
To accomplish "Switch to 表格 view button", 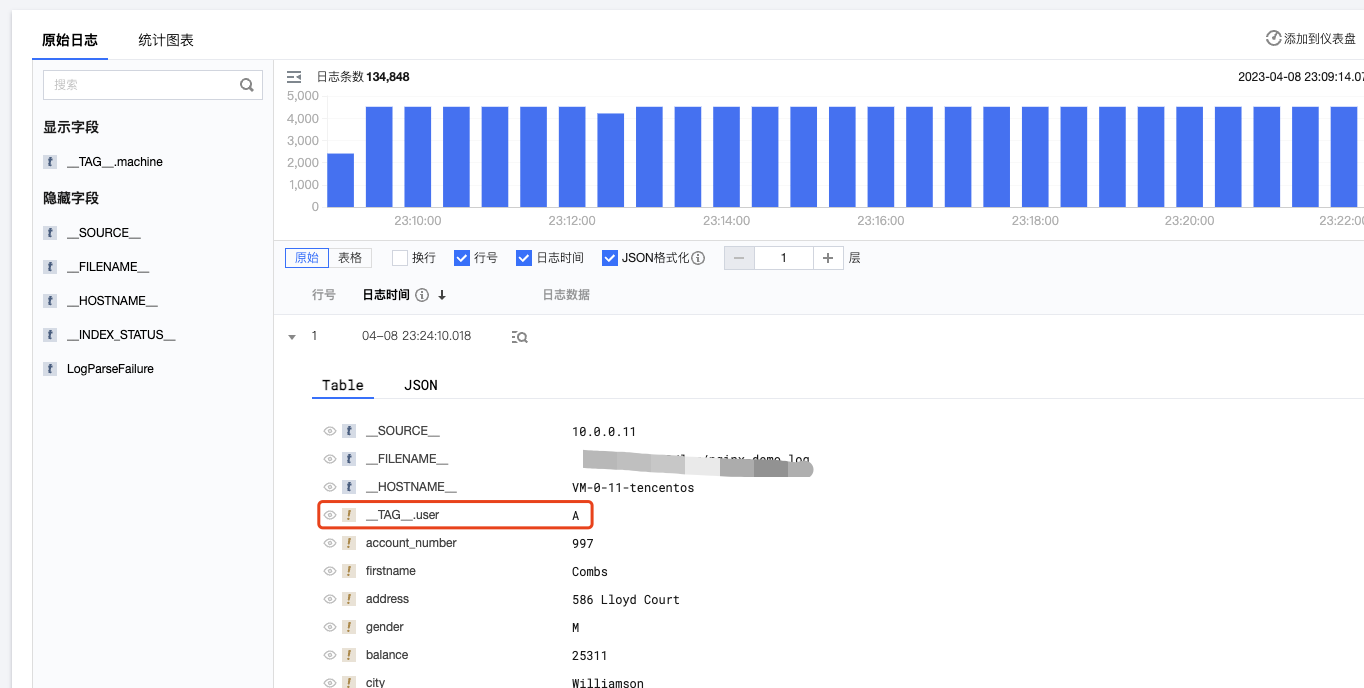I will [350, 258].
